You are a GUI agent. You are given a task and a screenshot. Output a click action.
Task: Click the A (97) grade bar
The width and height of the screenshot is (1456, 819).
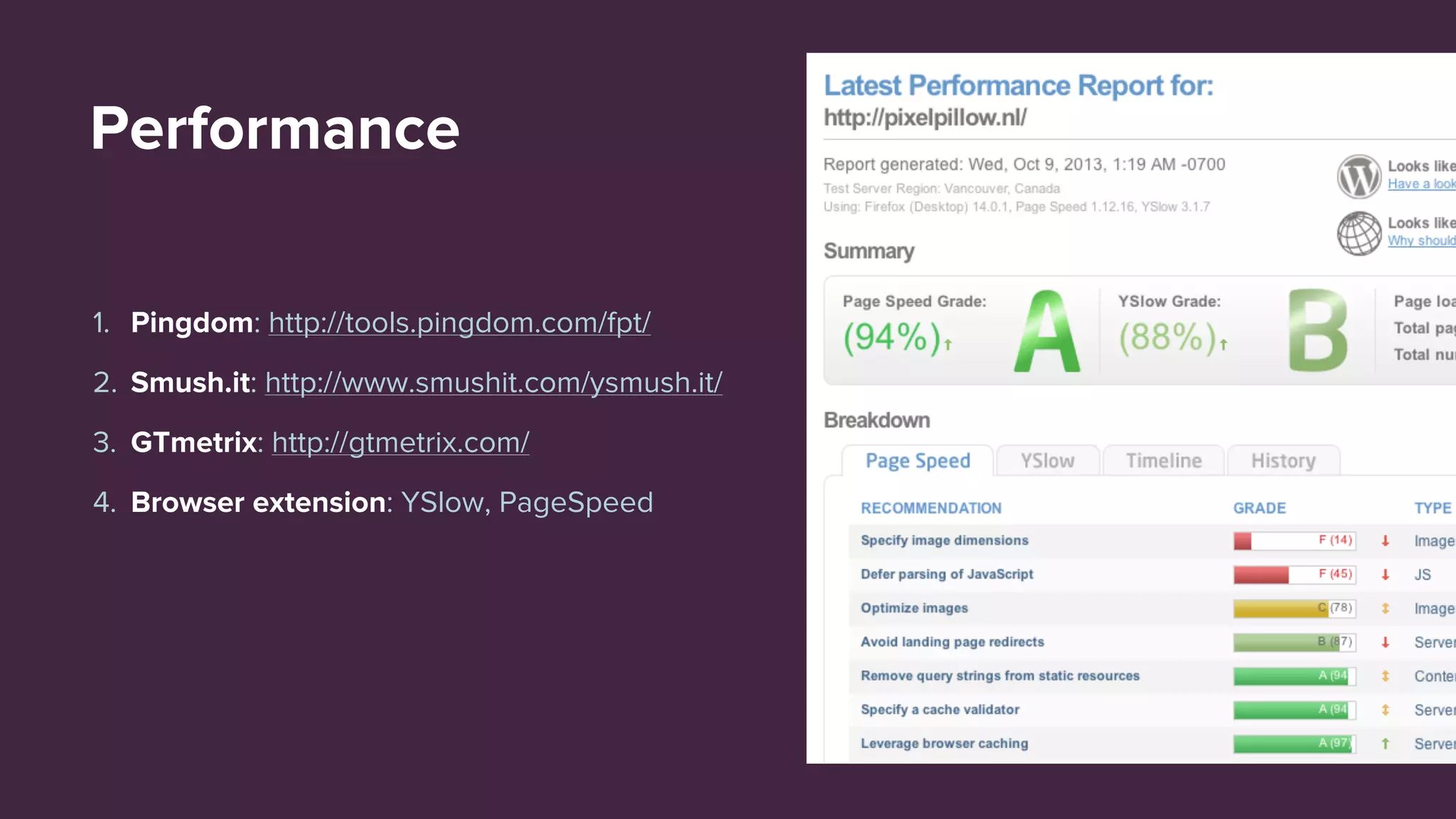(x=1295, y=744)
